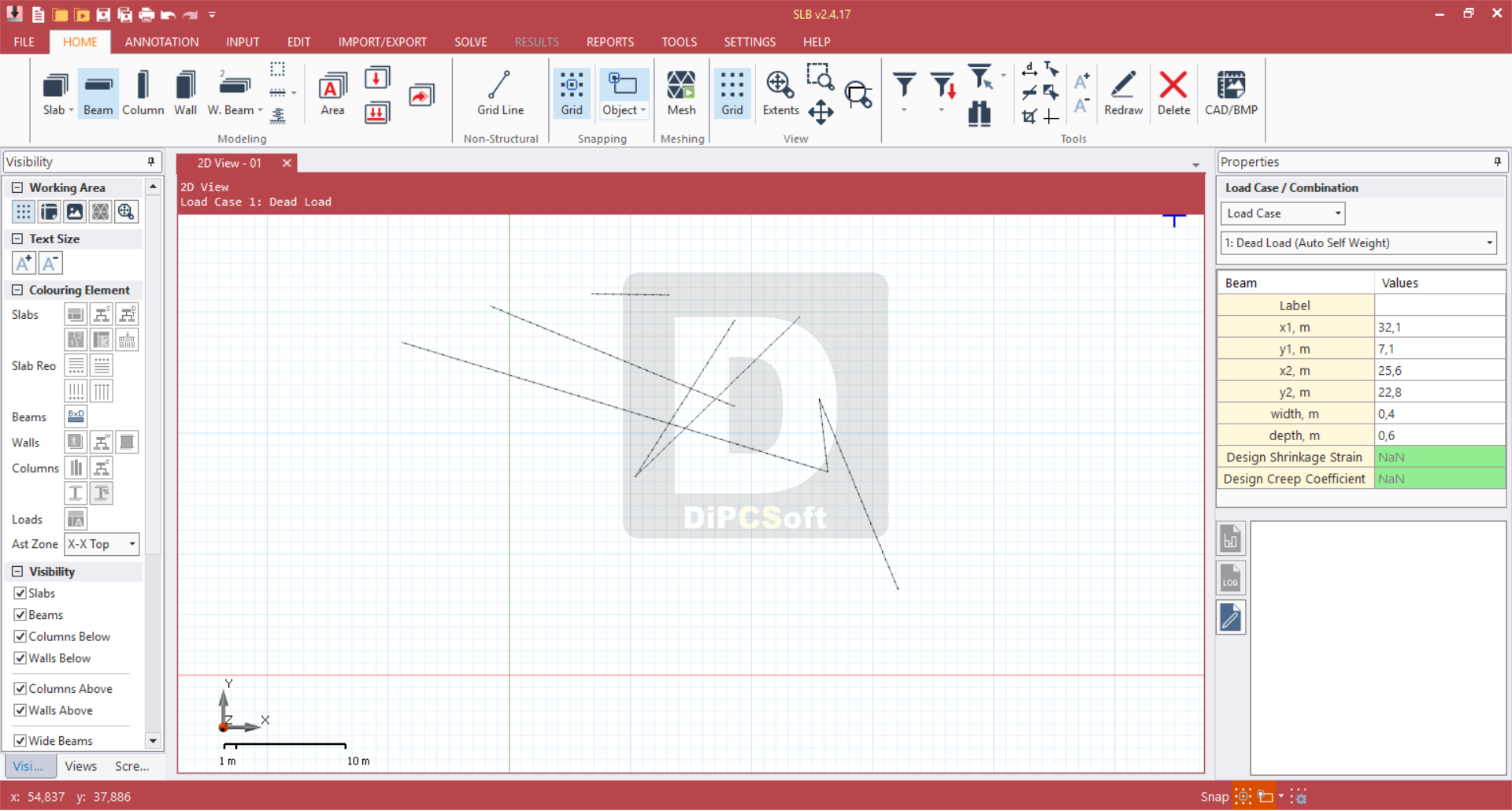Screen dimensions: 1512x811
Task: Click the Redraw tool
Action: 1123,93
